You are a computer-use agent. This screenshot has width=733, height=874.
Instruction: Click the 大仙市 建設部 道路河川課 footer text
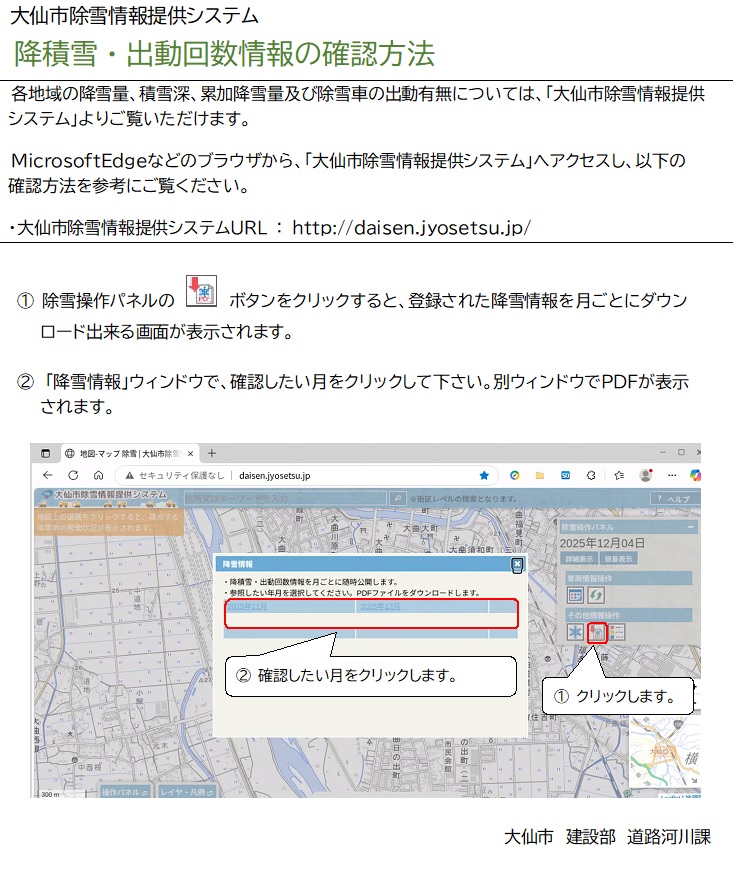(x=608, y=837)
